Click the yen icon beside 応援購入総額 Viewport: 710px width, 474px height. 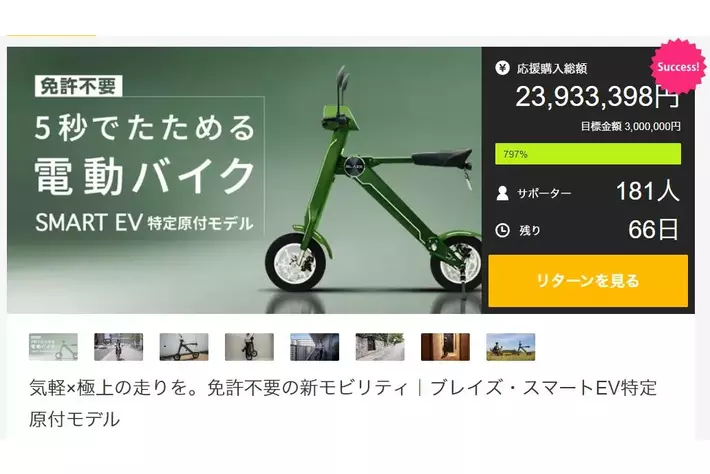(x=502, y=68)
